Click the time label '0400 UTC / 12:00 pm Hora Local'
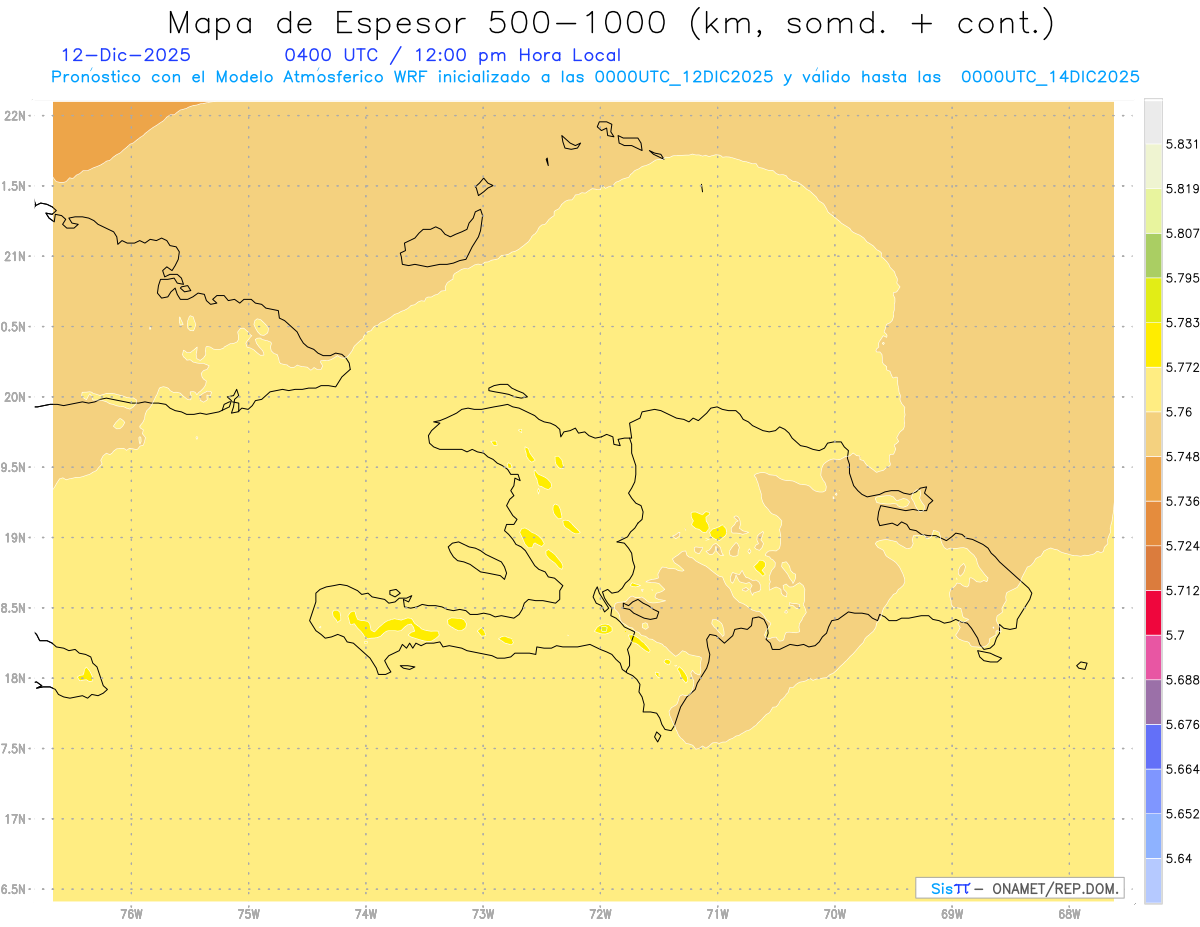This screenshot has width=1200, height=927. click(453, 55)
